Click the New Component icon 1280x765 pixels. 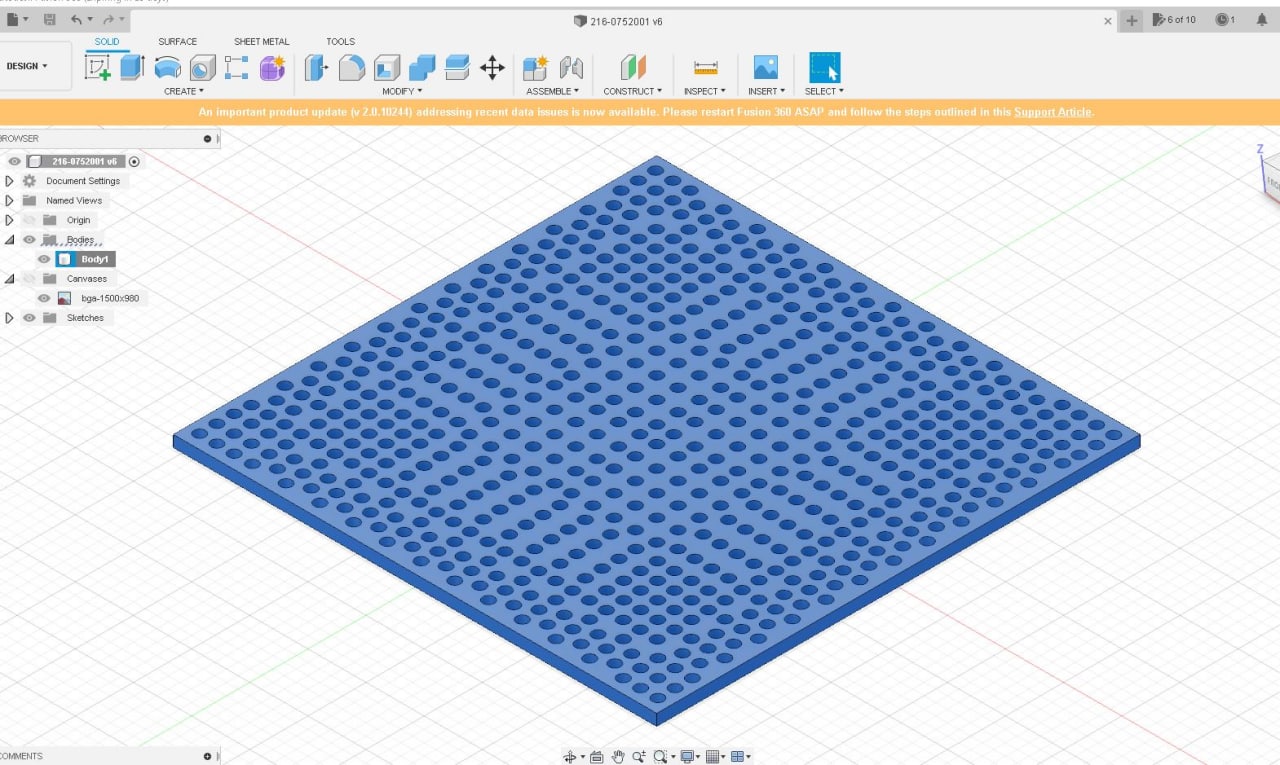point(536,68)
